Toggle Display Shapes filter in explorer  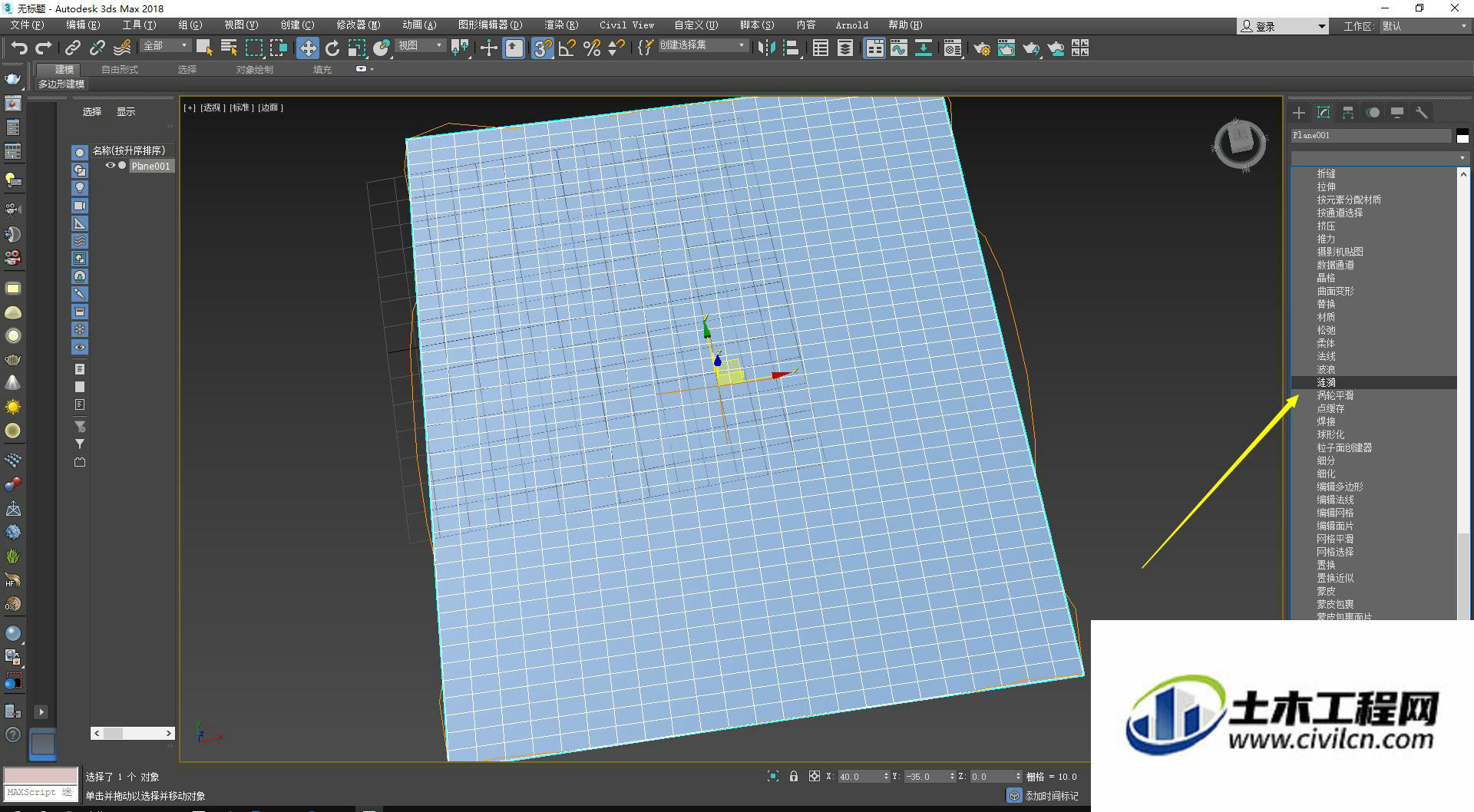[x=80, y=170]
